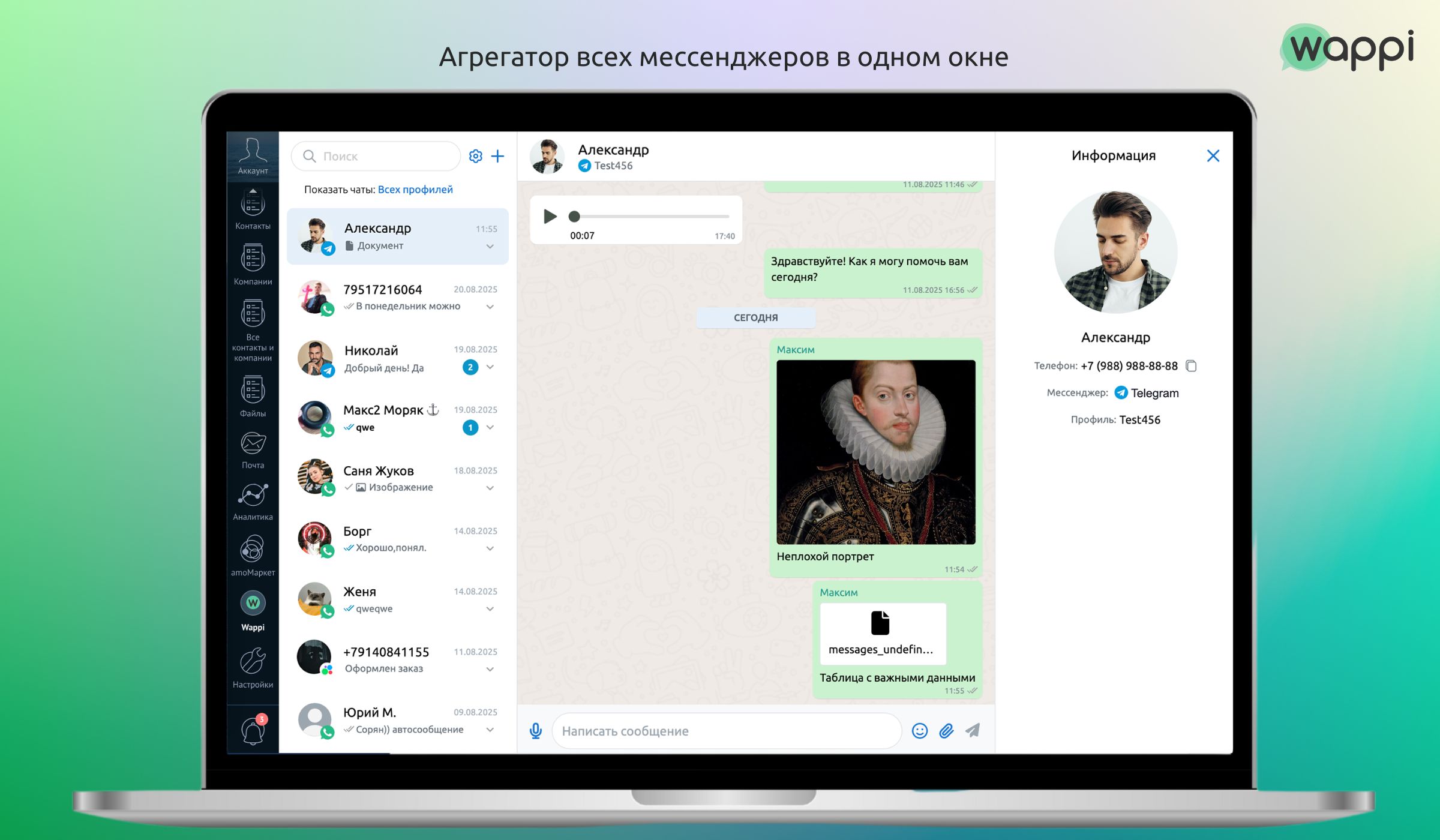Viewport: 1440px width, 840px height.
Task: Open Почта mail section
Action: coord(253,451)
